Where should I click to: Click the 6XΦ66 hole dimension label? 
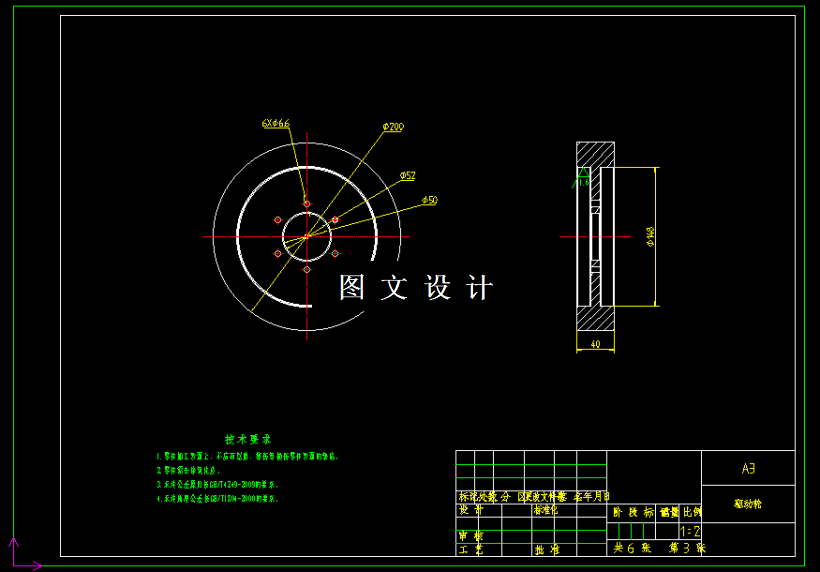pyautogui.click(x=276, y=123)
